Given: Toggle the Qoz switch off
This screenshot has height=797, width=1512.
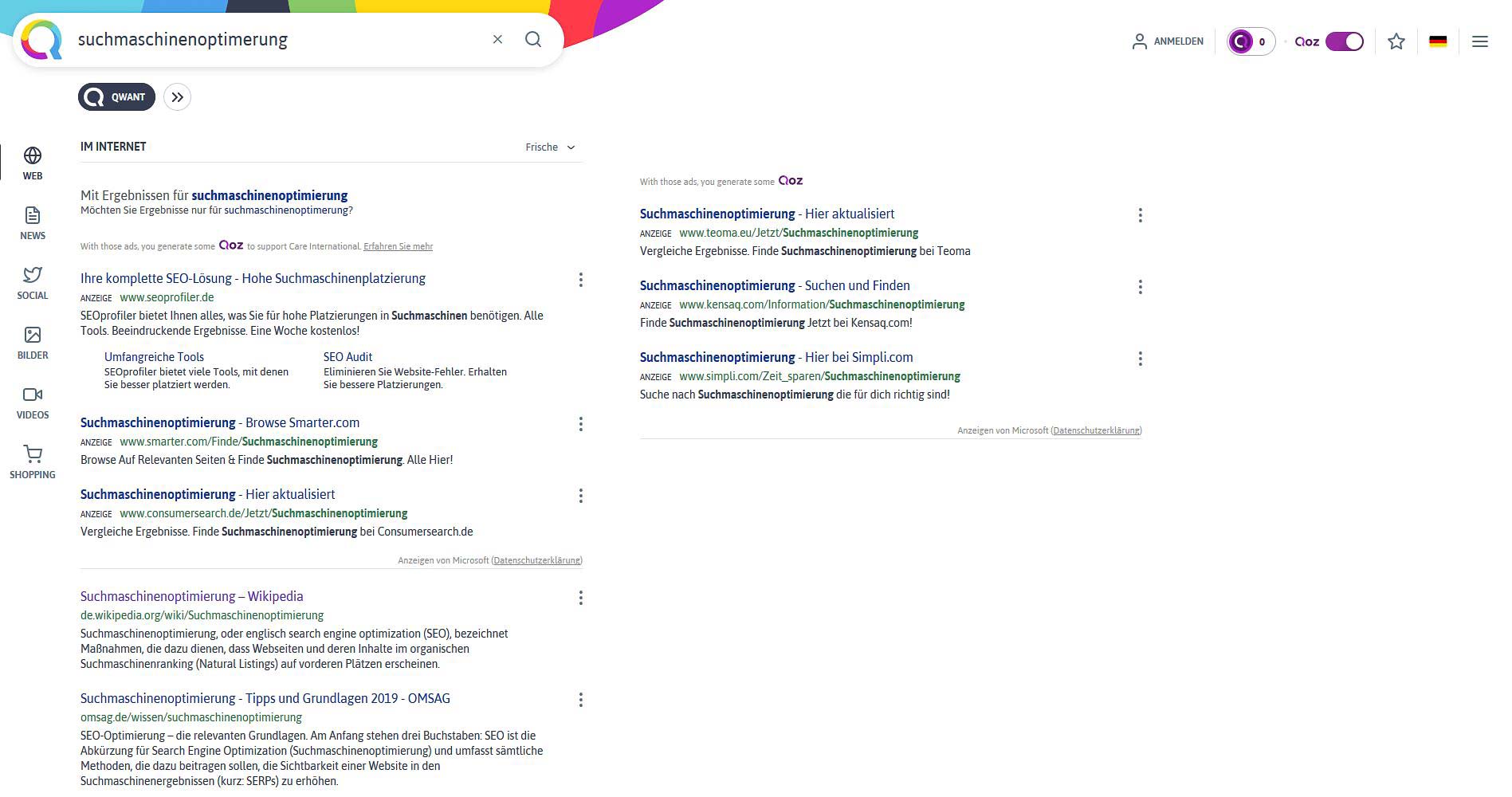Looking at the screenshot, I should tap(1345, 41).
